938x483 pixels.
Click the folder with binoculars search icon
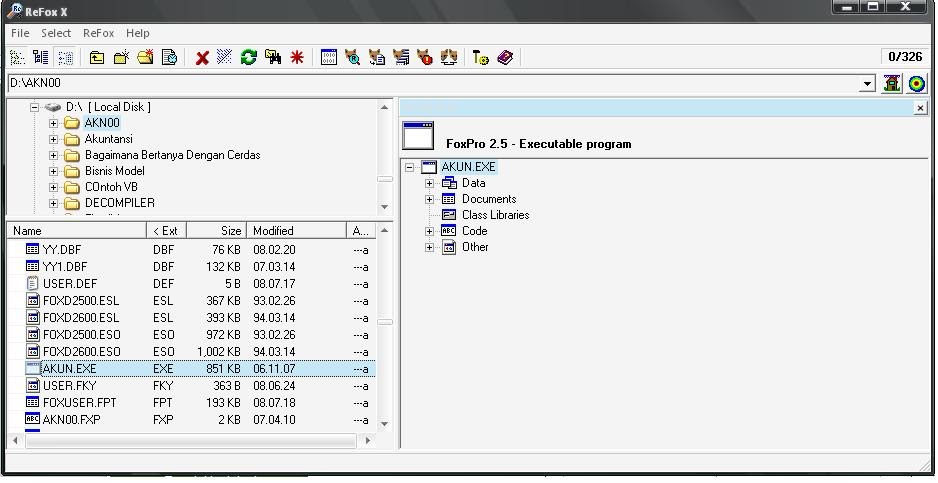(x=273, y=57)
